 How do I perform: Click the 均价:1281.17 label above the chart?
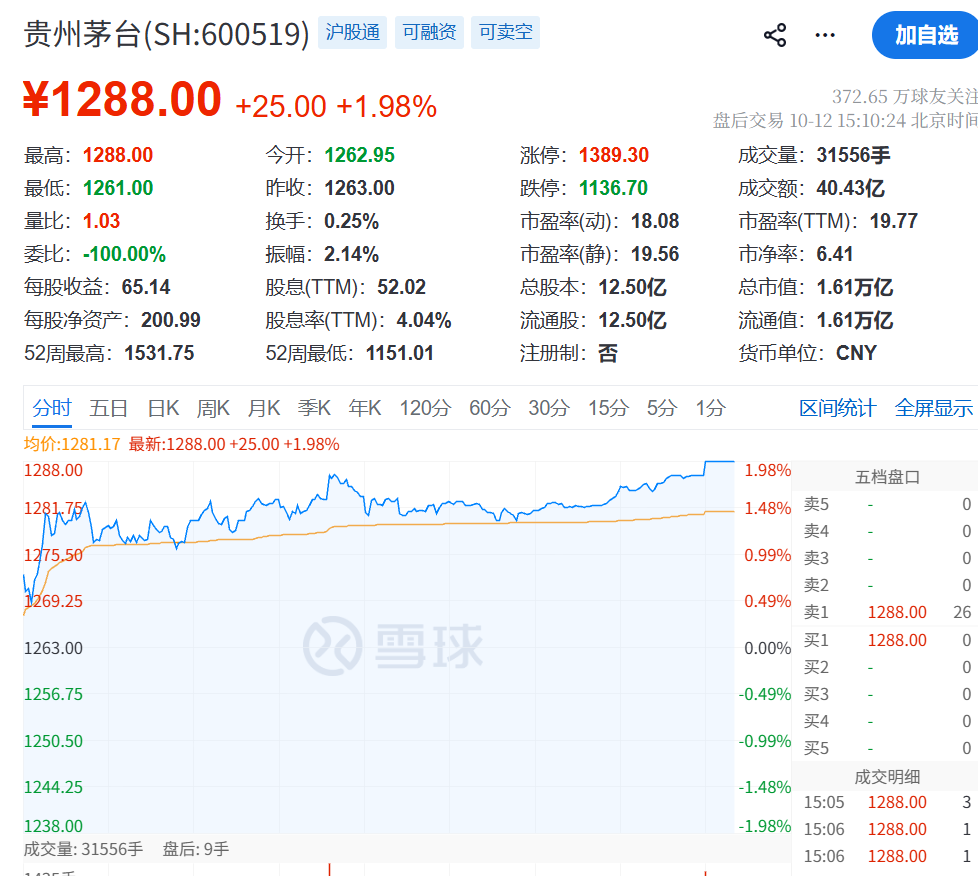(x=72, y=444)
